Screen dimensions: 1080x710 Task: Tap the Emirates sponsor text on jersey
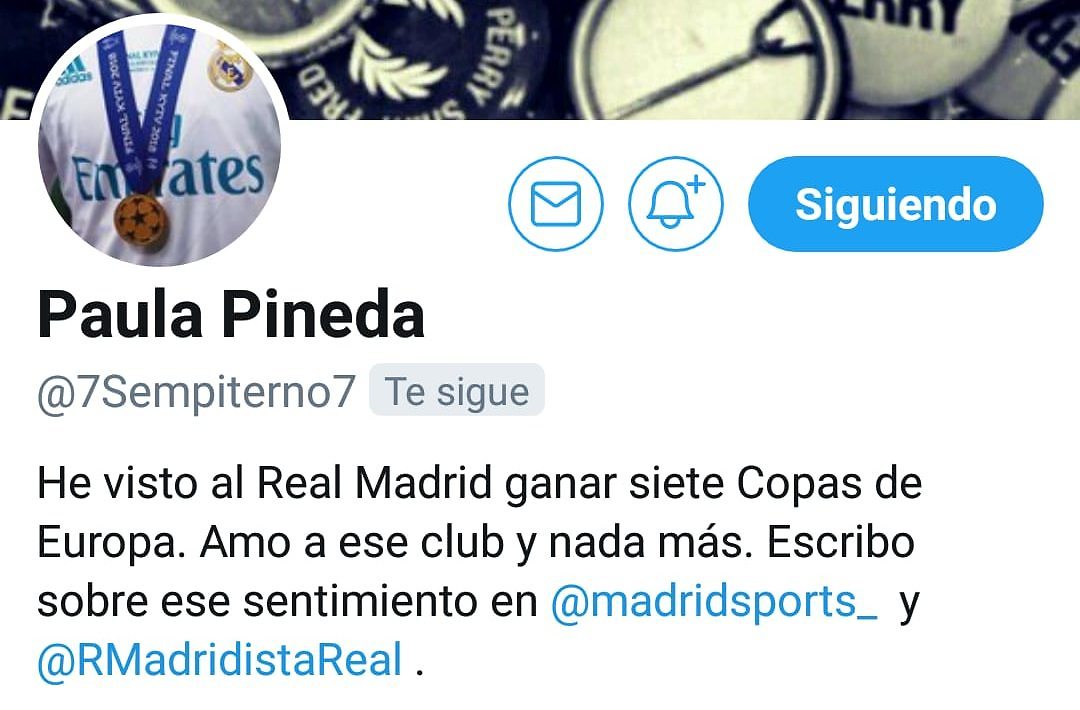tap(168, 176)
